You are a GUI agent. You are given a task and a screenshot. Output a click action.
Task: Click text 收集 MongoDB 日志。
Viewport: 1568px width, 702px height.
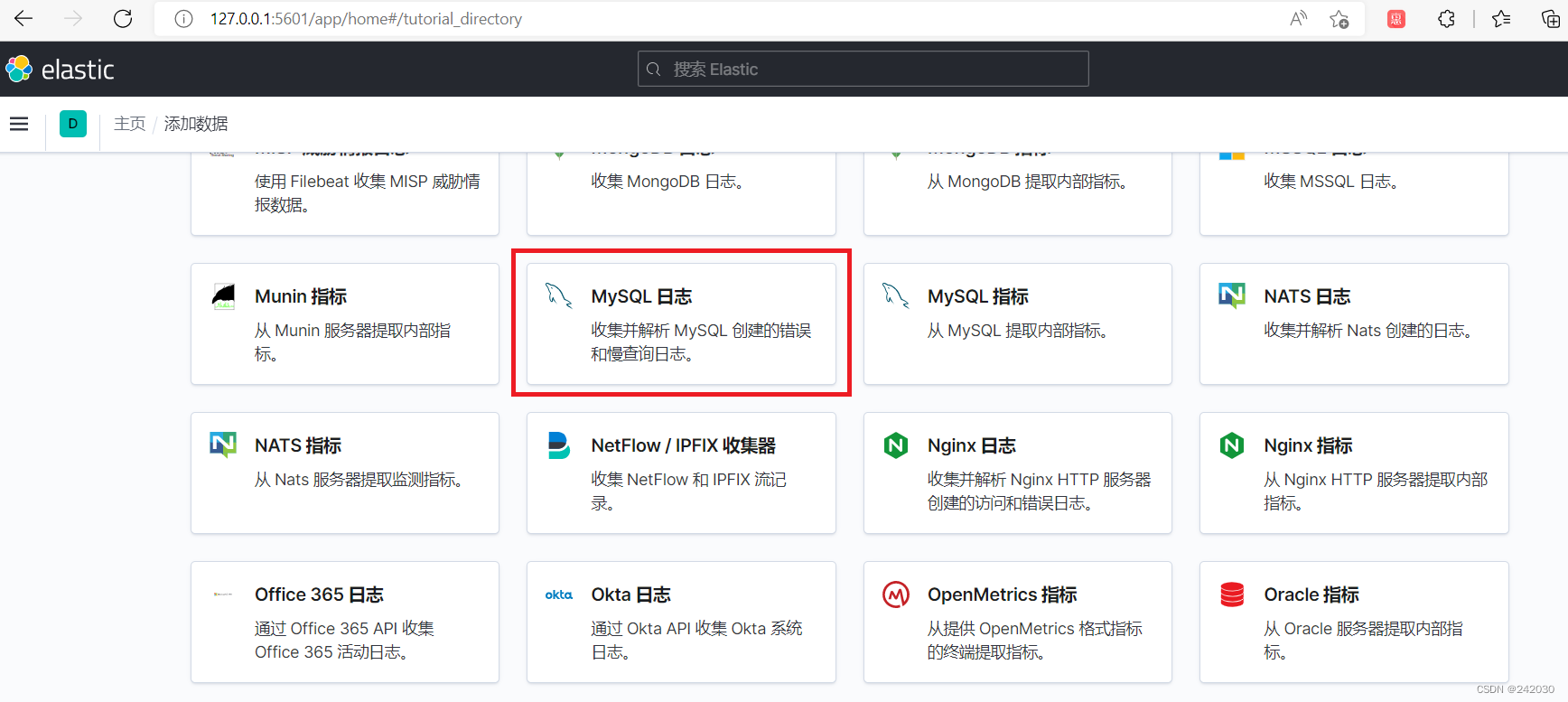[668, 182]
